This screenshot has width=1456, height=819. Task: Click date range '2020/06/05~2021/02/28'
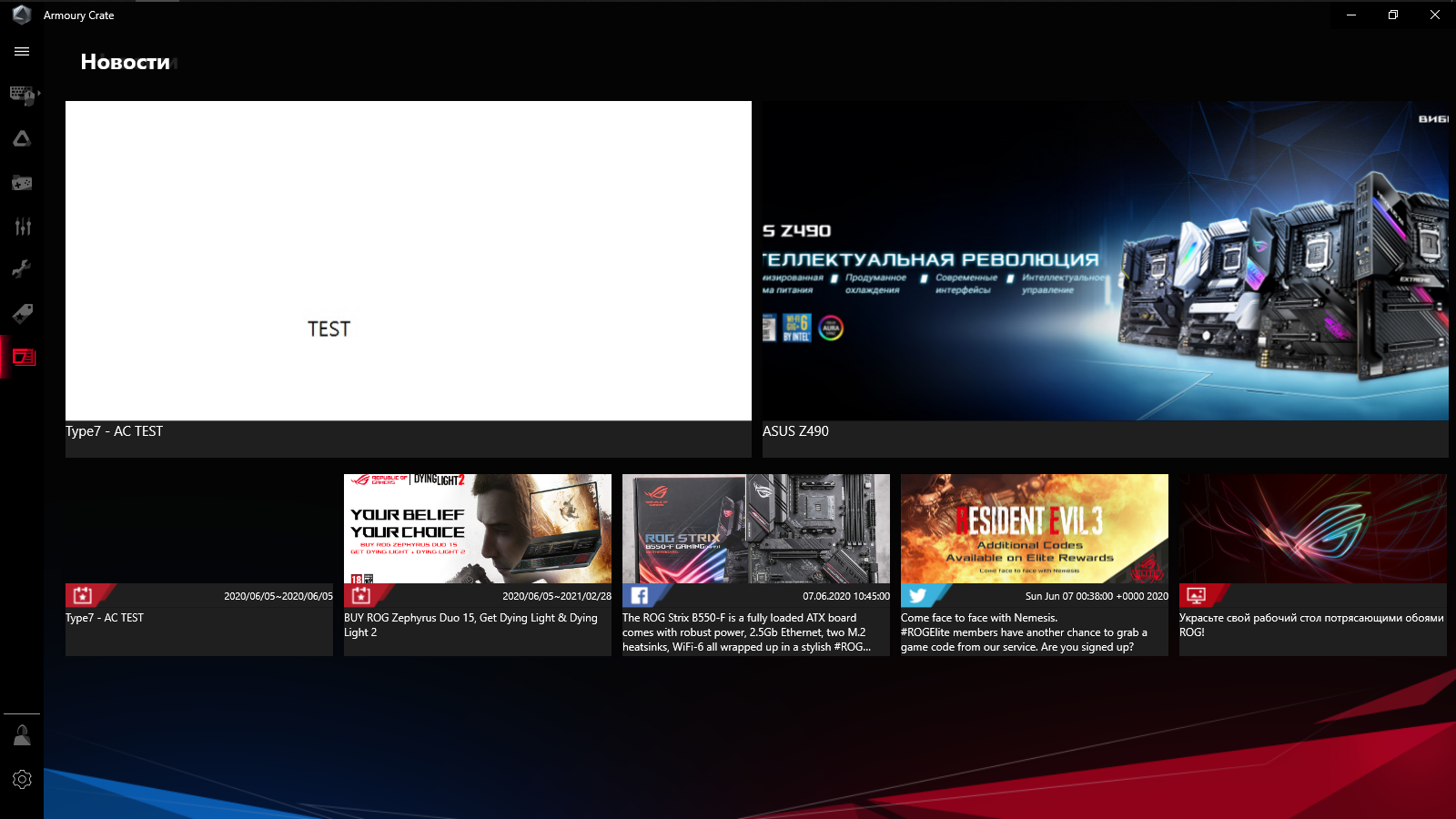[x=557, y=596]
